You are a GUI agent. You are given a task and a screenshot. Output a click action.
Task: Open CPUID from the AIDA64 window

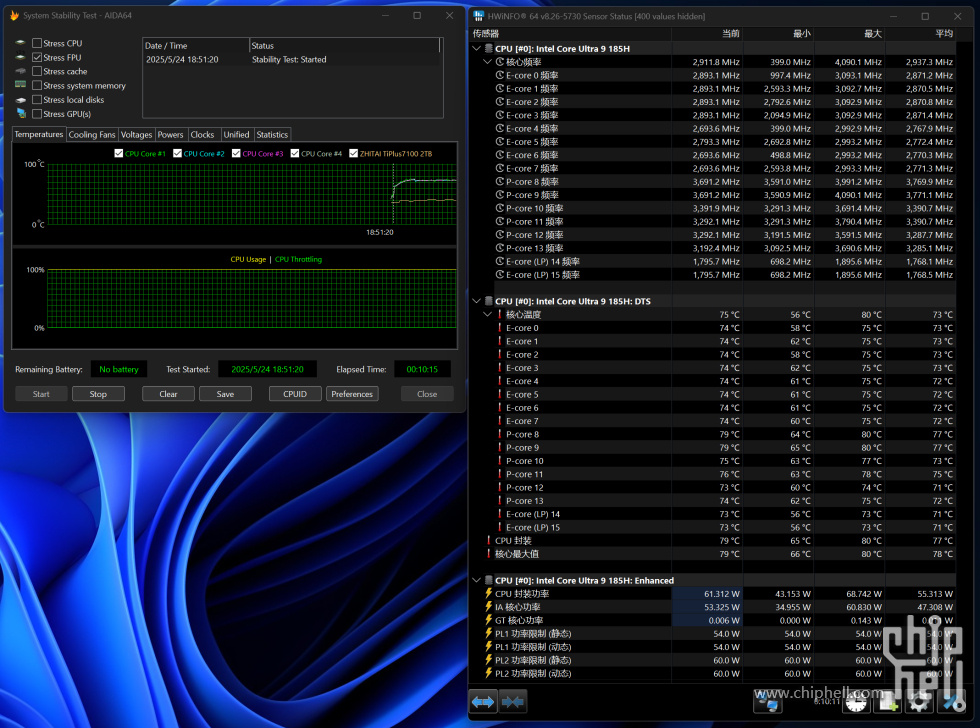[295, 394]
